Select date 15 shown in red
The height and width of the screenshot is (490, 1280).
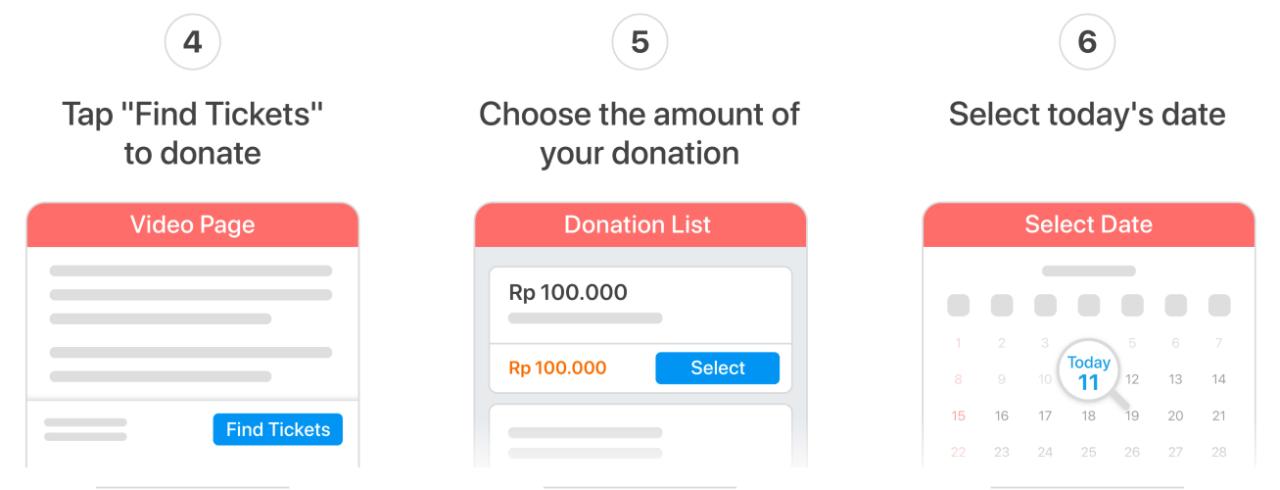[x=958, y=415]
